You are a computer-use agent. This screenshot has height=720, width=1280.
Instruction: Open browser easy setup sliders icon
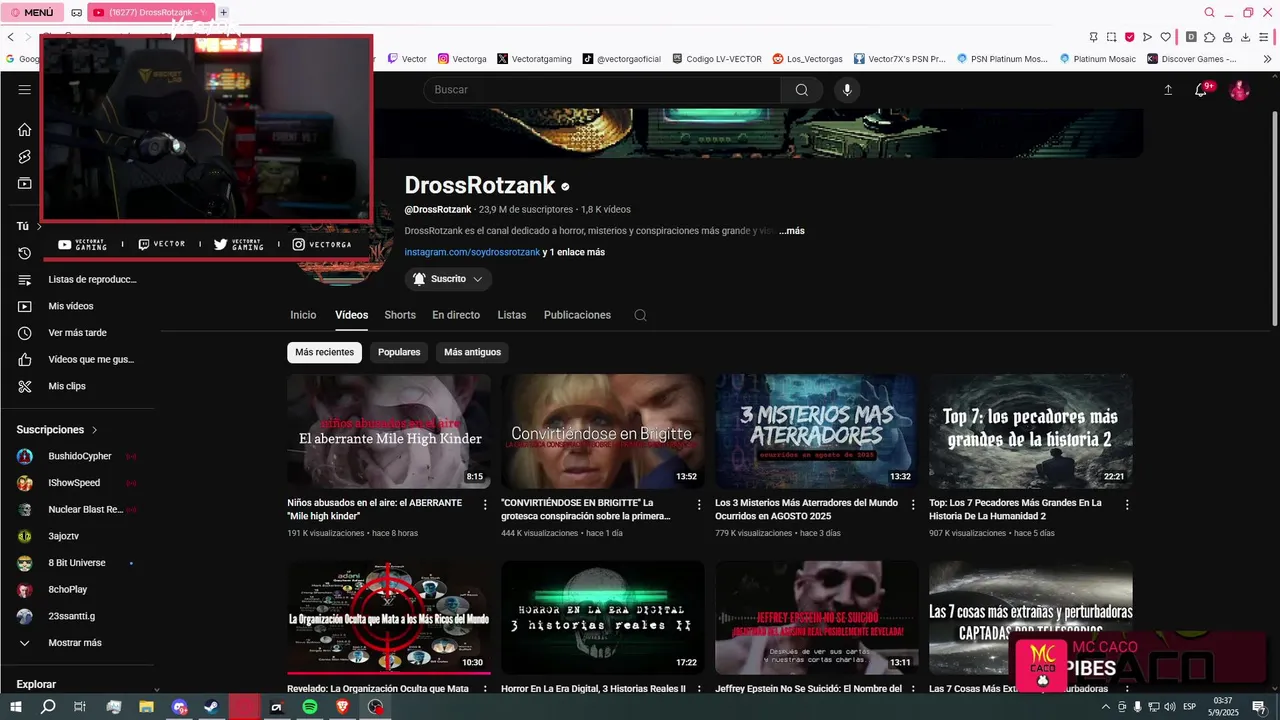tap(1264, 37)
